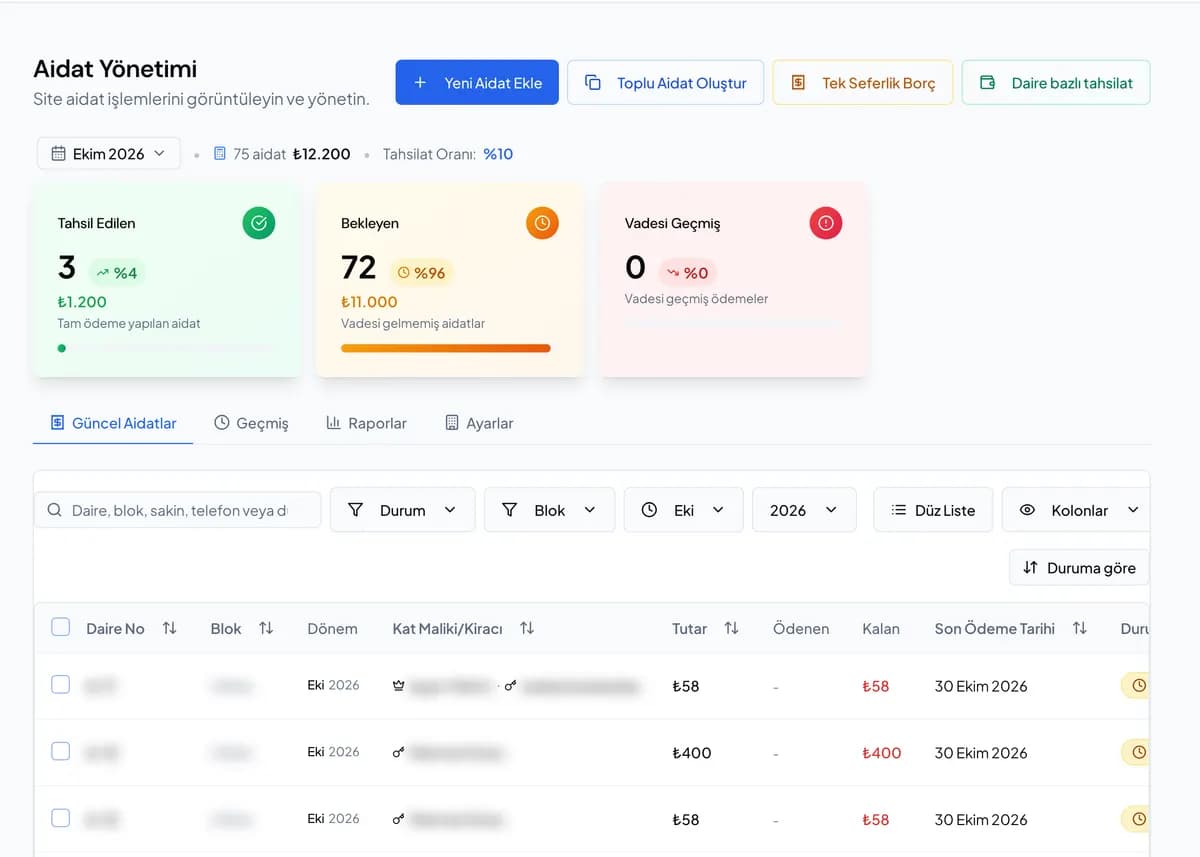This screenshot has width=1200, height=857.
Task: Switch to the Geçmiş tab
Action: pyautogui.click(x=251, y=423)
